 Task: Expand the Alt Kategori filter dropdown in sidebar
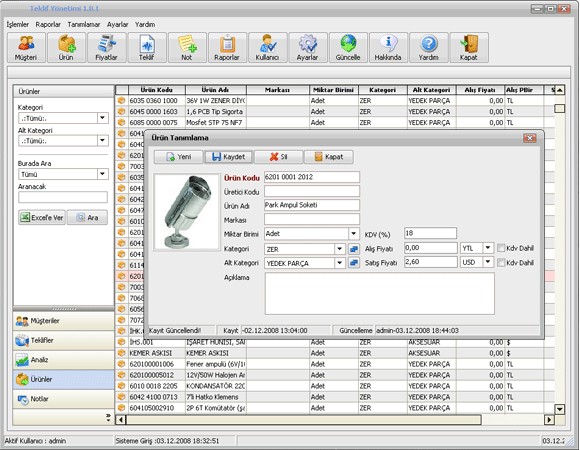[102, 141]
